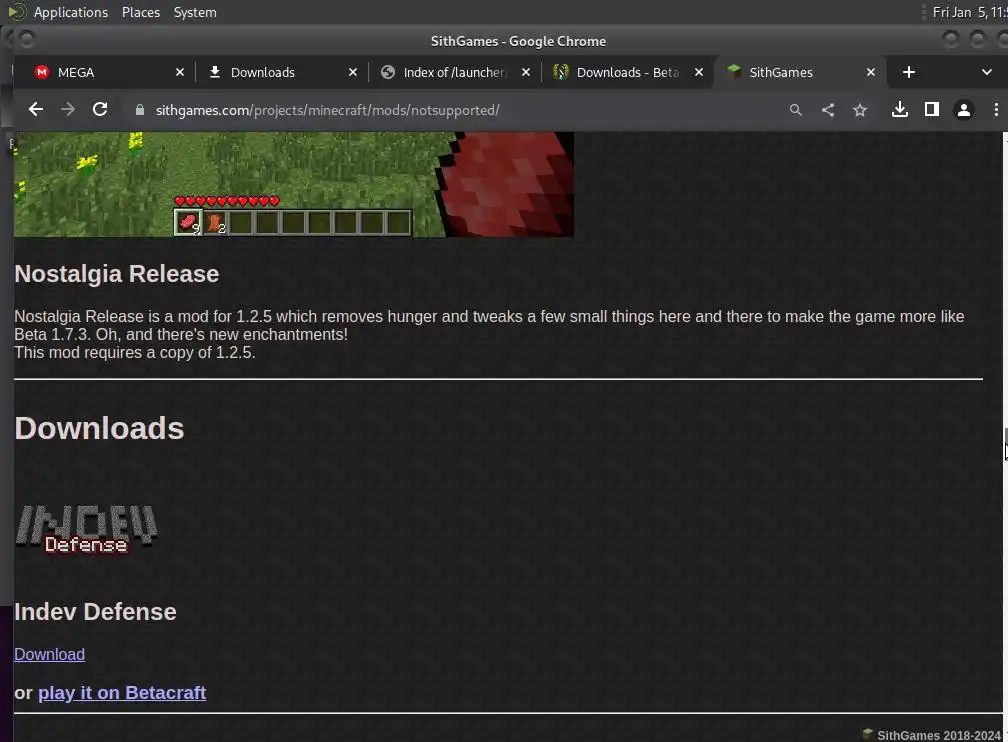The height and width of the screenshot is (742, 1008).
Task: Click the Nostalgia Release heading
Action: click(116, 274)
